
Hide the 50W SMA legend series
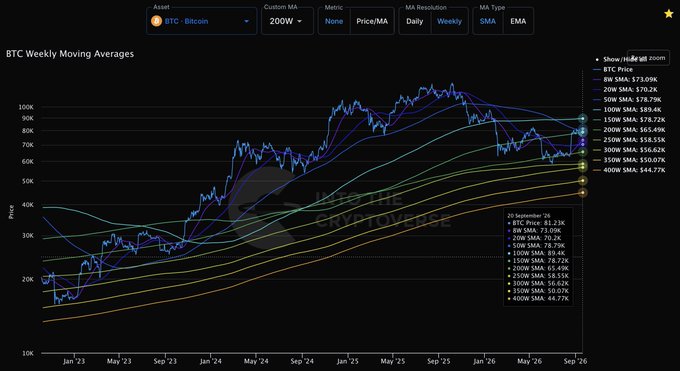click(627, 99)
